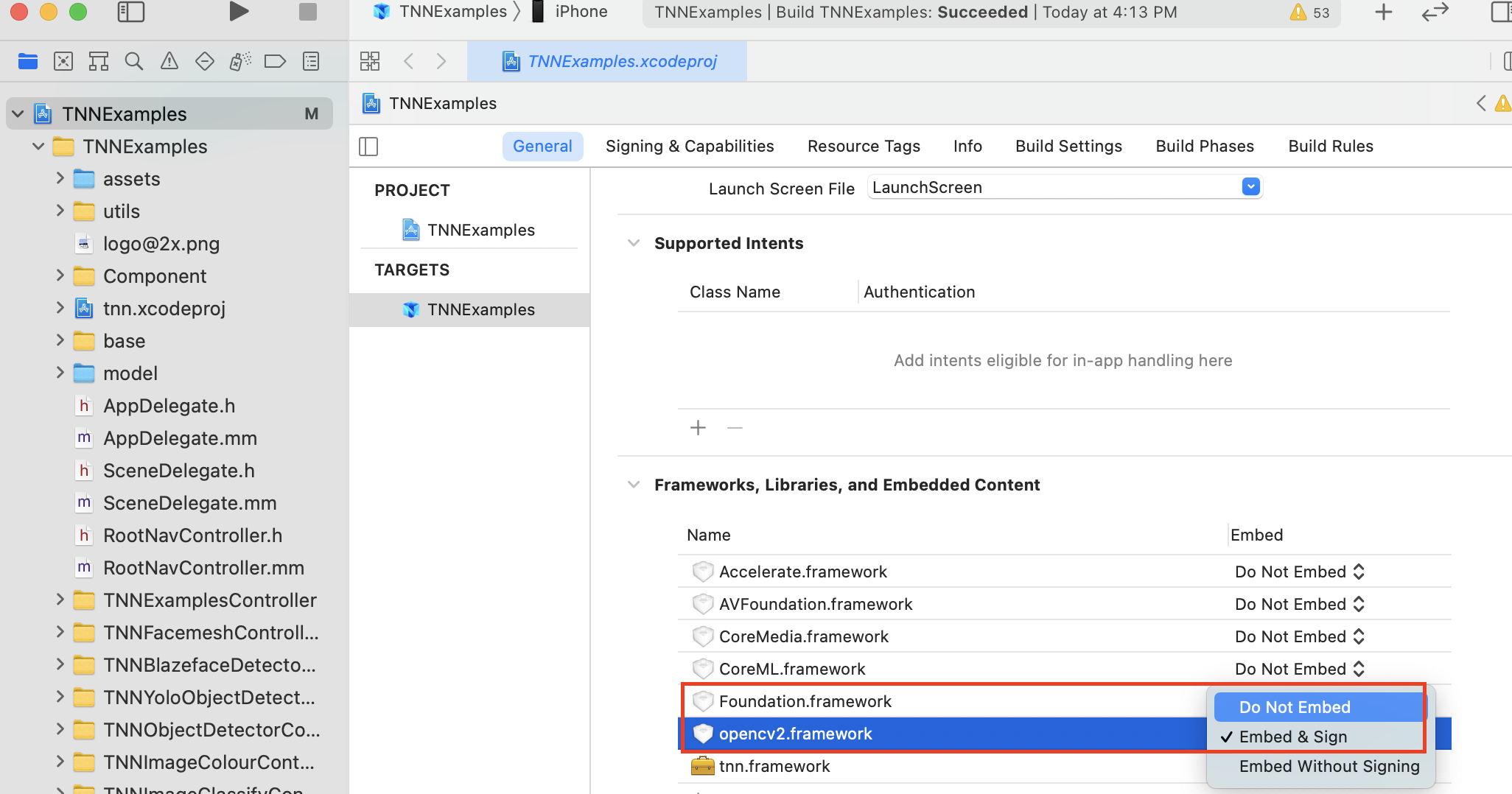The width and height of the screenshot is (1512, 794).
Task: Choose Embed Without Signing menu option
Action: [x=1320, y=766]
